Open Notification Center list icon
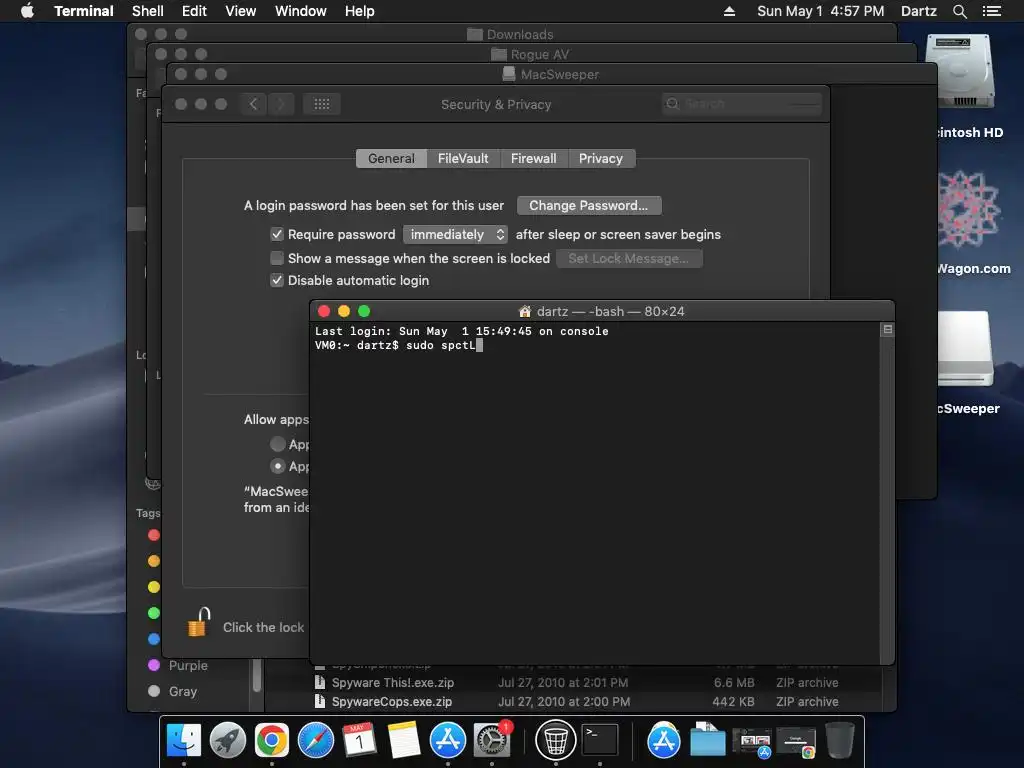This screenshot has width=1024, height=768. coord(992,11)
